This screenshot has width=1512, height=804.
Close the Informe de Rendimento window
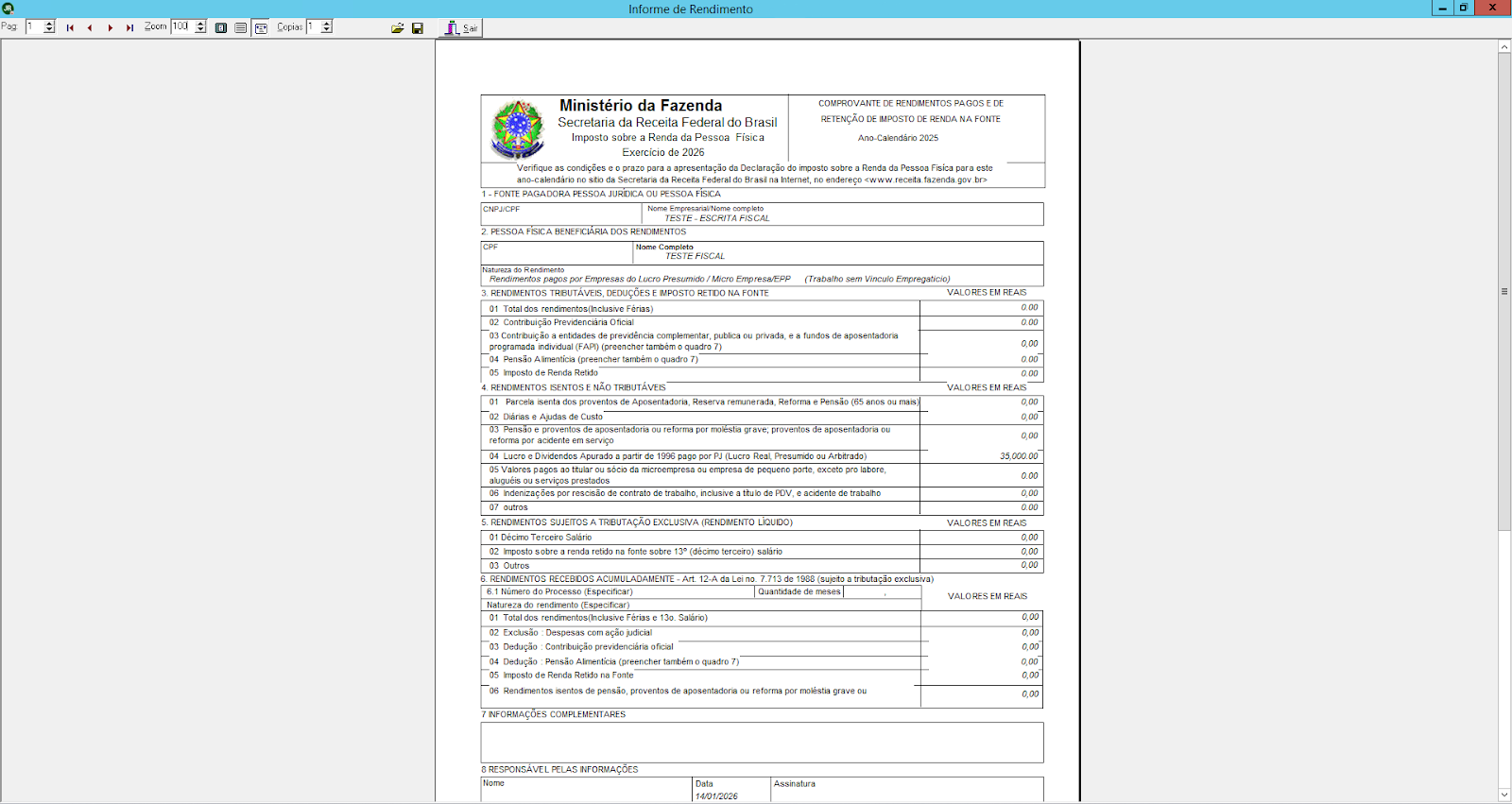1493,8
